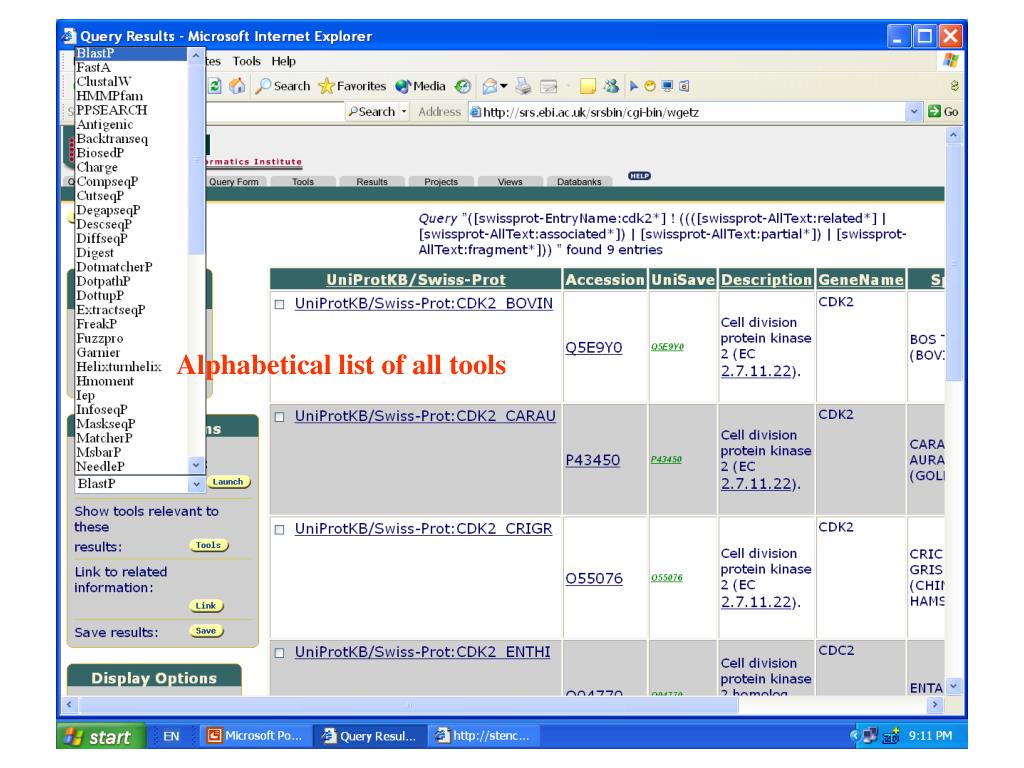Open the Search toolbar button
The image size is (1024, 768).
point(283,86)
